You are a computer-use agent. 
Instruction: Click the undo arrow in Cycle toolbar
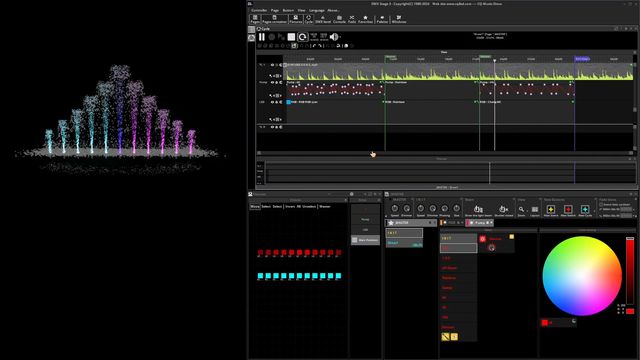click(313, 46)
